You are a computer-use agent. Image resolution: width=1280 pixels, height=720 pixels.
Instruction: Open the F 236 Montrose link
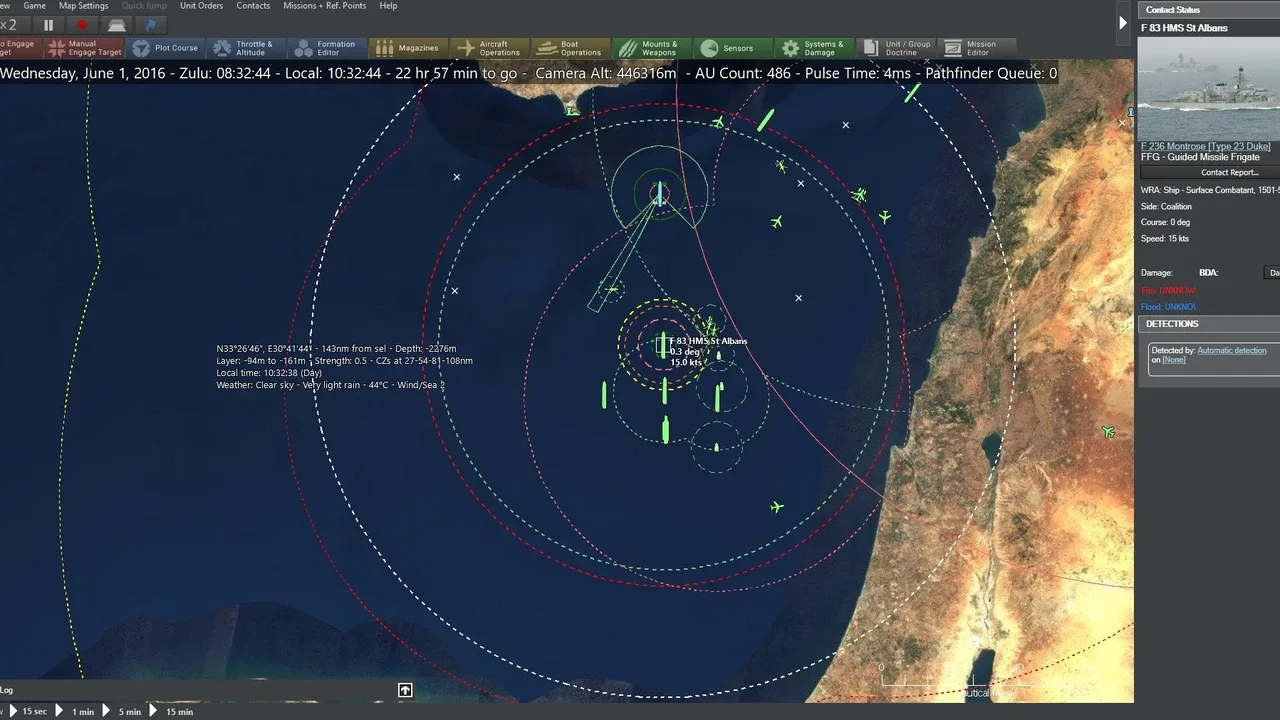1205,146
